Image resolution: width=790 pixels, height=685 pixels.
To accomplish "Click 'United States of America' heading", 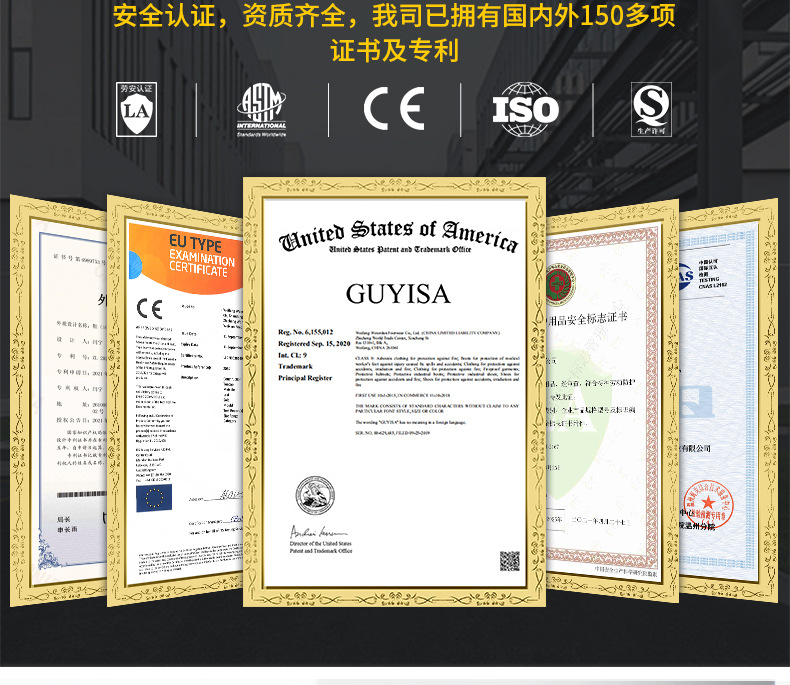I will pos(398,235).
